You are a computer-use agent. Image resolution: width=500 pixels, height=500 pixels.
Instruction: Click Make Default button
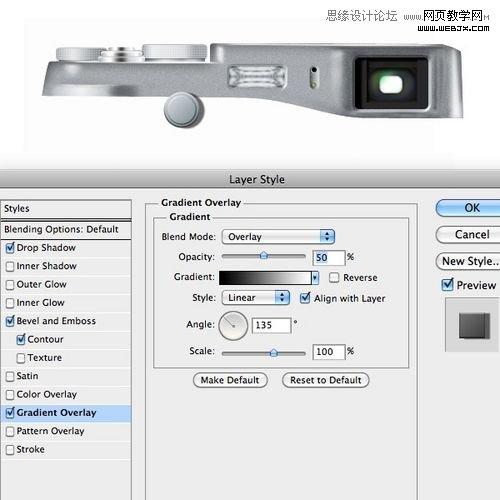click(x=230, y=380)
